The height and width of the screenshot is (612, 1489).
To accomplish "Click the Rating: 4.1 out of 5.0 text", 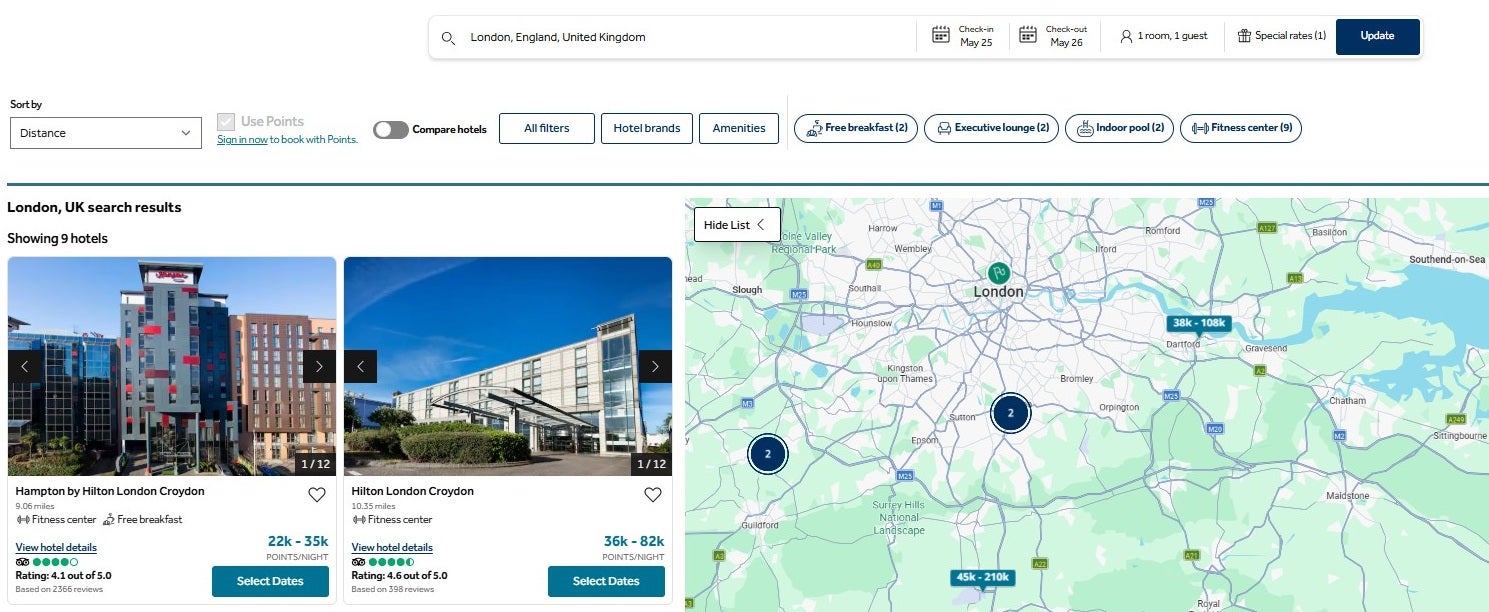I will 63,576.
